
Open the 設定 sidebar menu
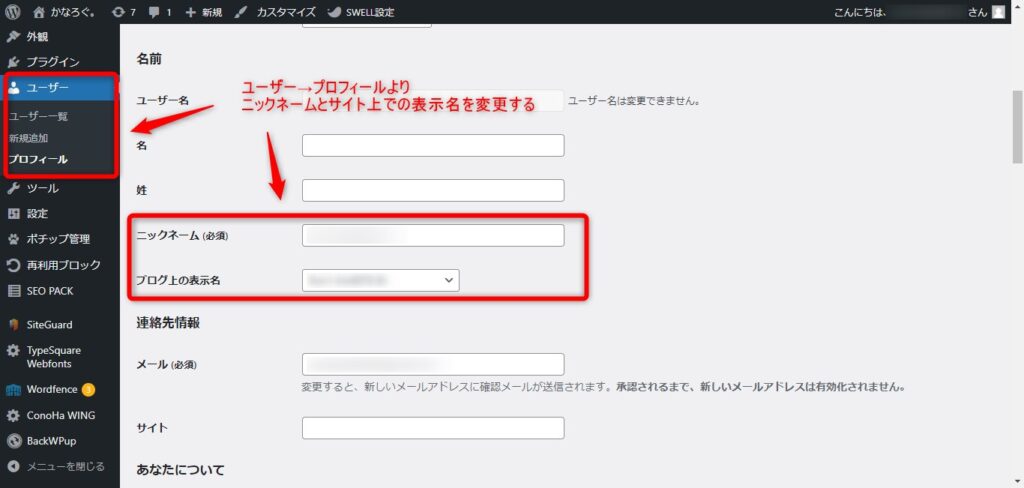[37, 213]
